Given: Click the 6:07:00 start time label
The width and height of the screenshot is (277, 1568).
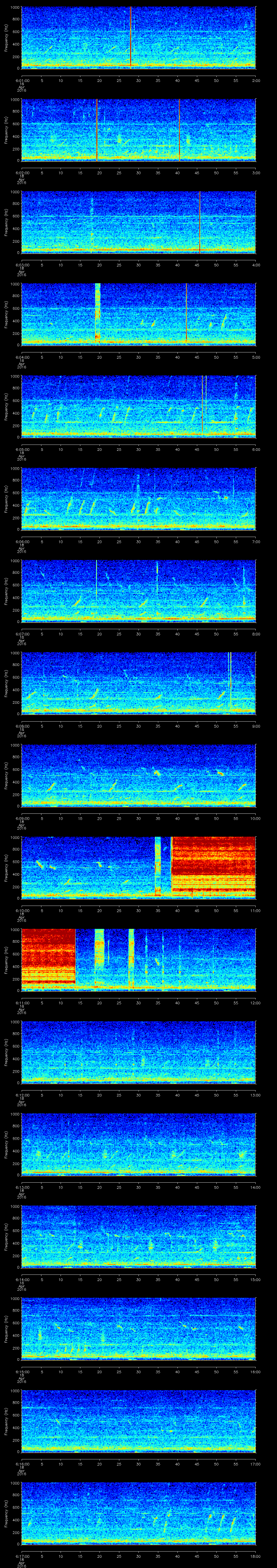Looking at the screenshot, I should [x=22, y=634].
